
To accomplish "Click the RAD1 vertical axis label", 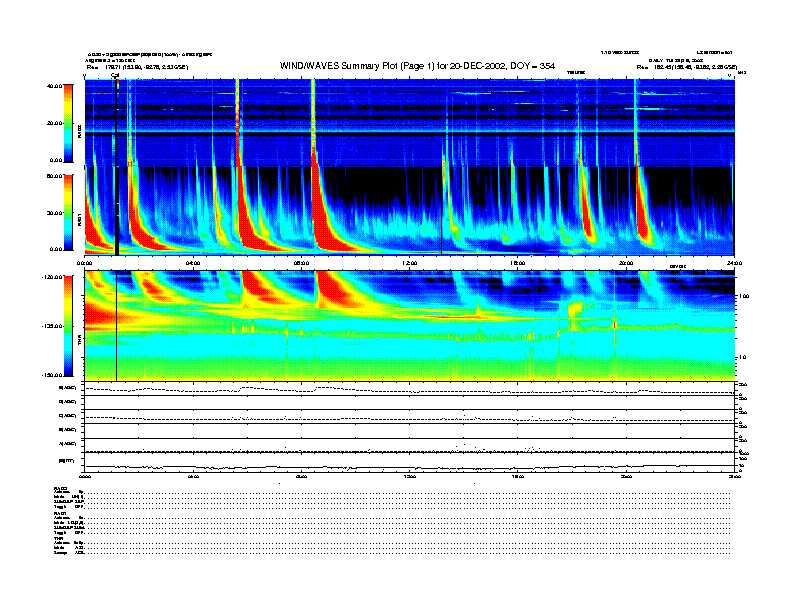I will click(x=79, y=219).
